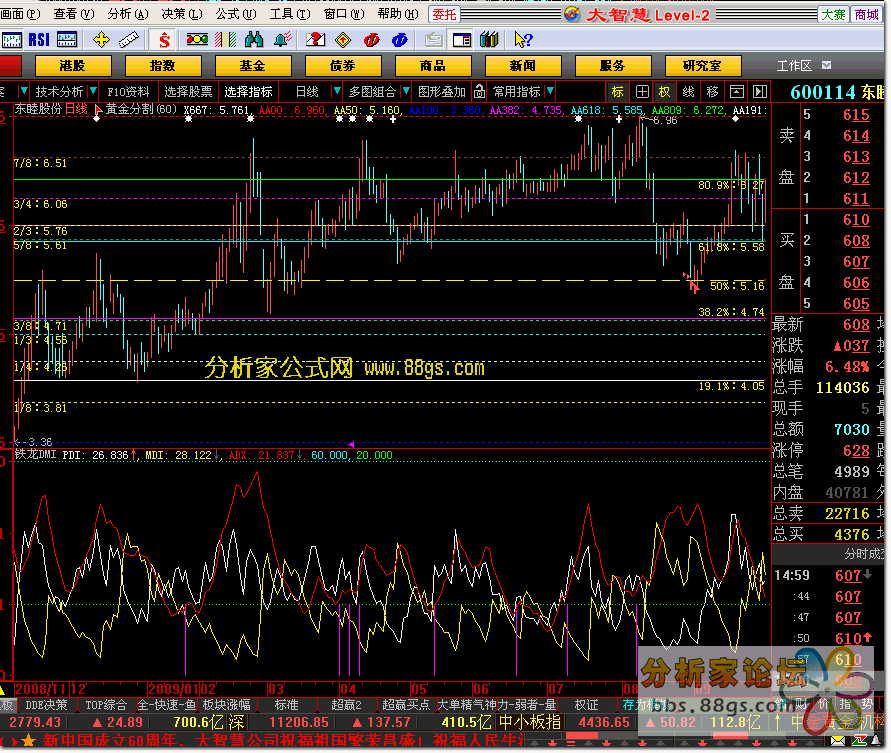
Task: Expand the 常用指标 dropdown arrow
Action: (549, 91)
